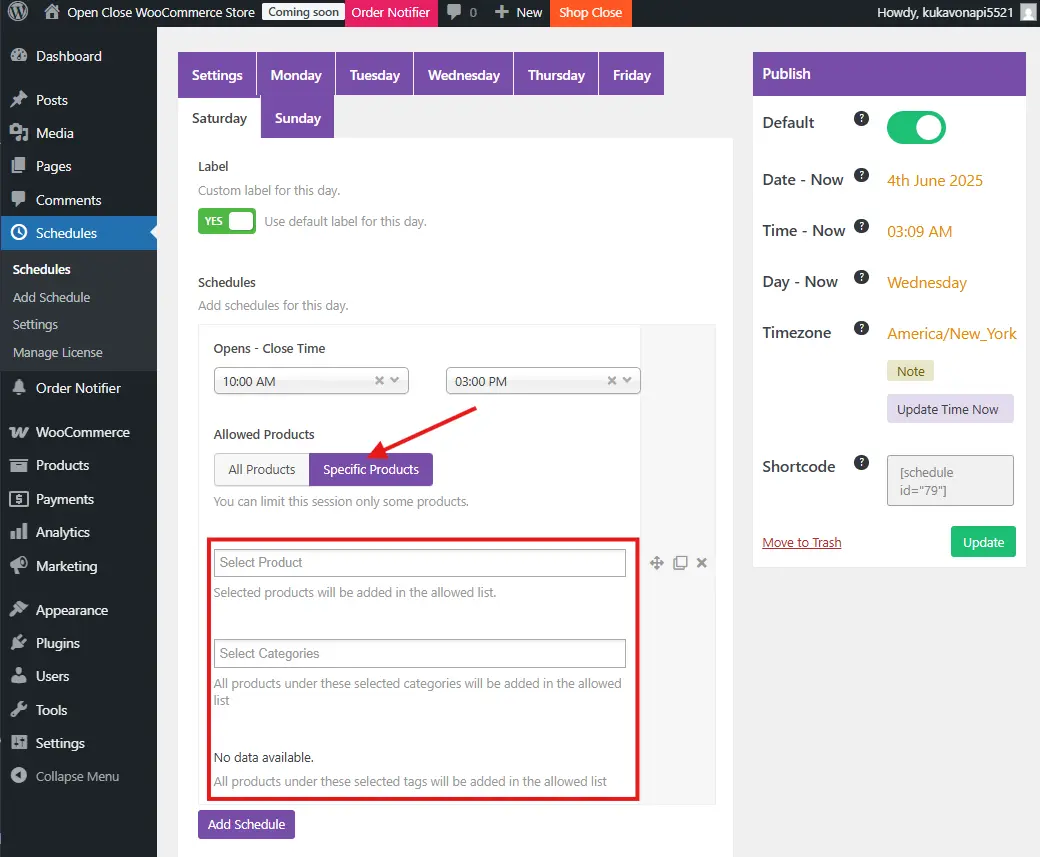The width and height of the screenshot is (1040, 857).
Task: Click the Comments icon in sidebar
Action: tap(19, 200)
